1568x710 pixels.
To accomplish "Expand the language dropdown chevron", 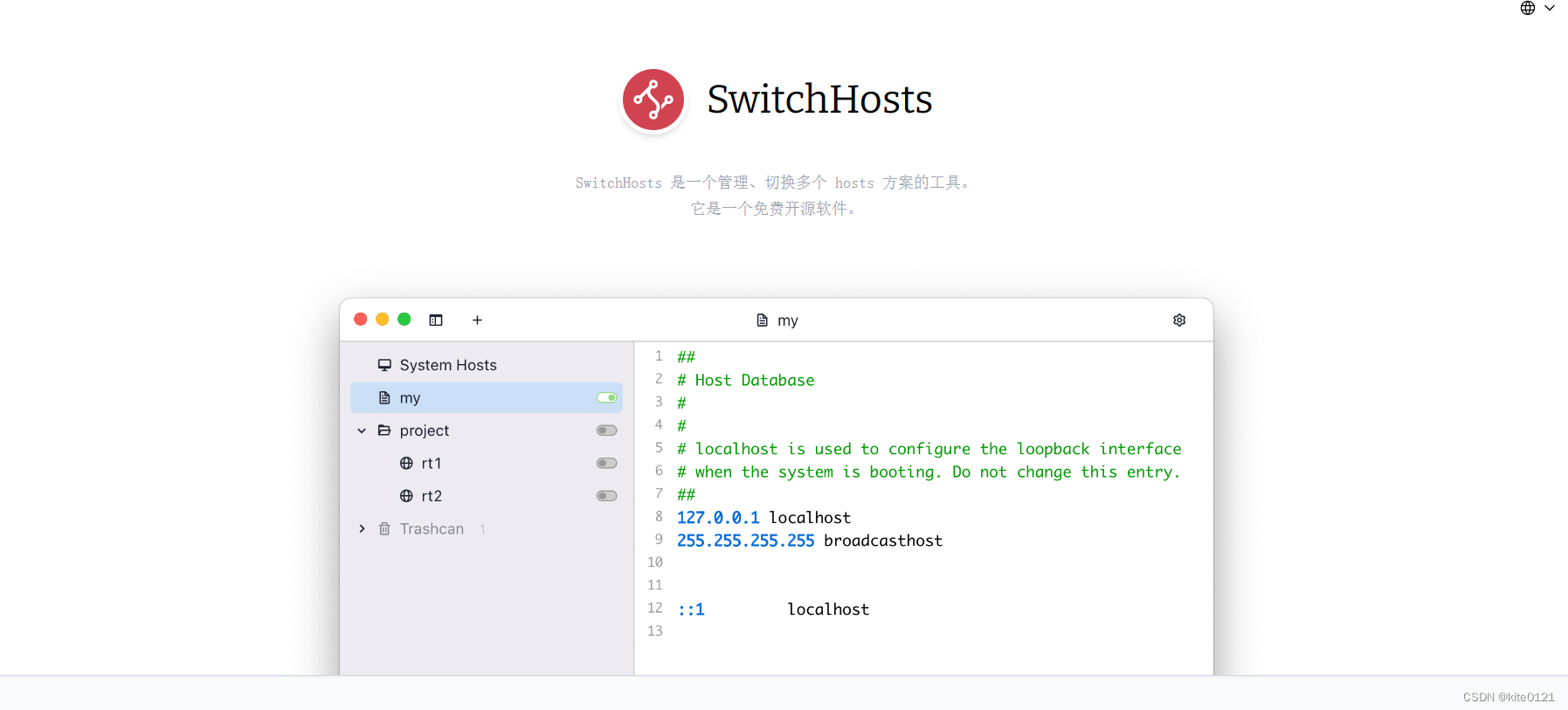I will click(1550, 8).
